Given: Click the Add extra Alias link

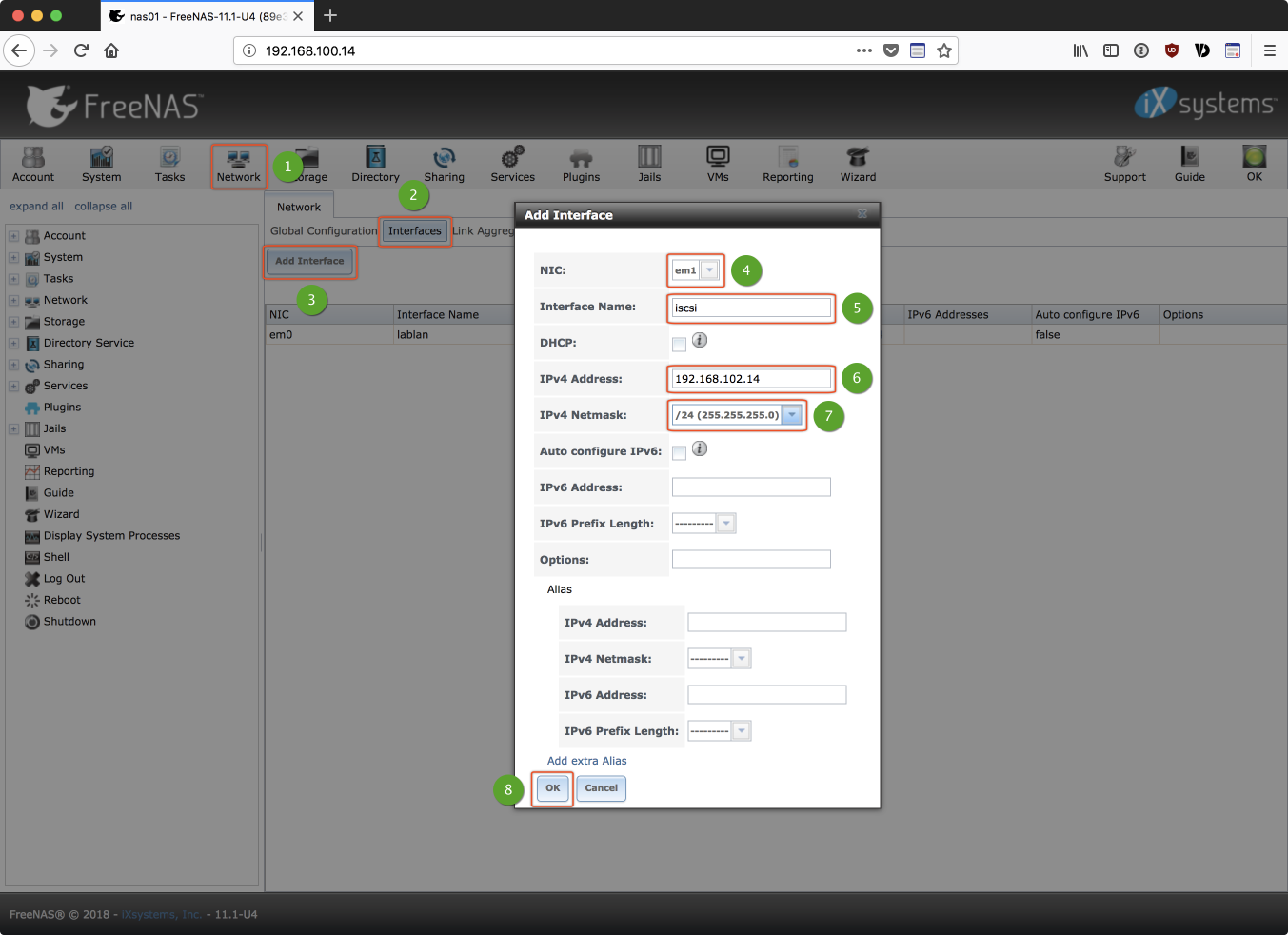Looking at the screenshot, I should [586, 761].
